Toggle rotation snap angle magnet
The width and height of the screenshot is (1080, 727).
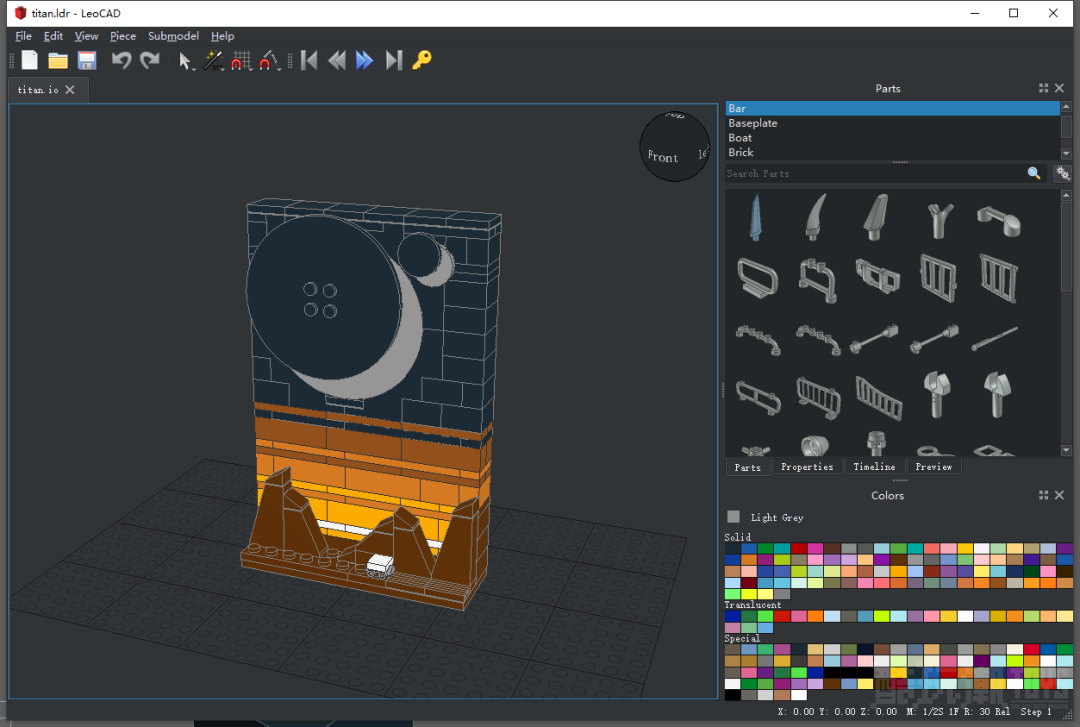click(x=269, y=61)
